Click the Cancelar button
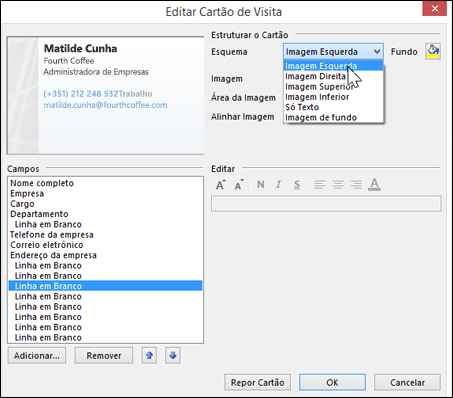Image resolution: width=453 pixels, height=398 pixels. click(x=407, y=382)
